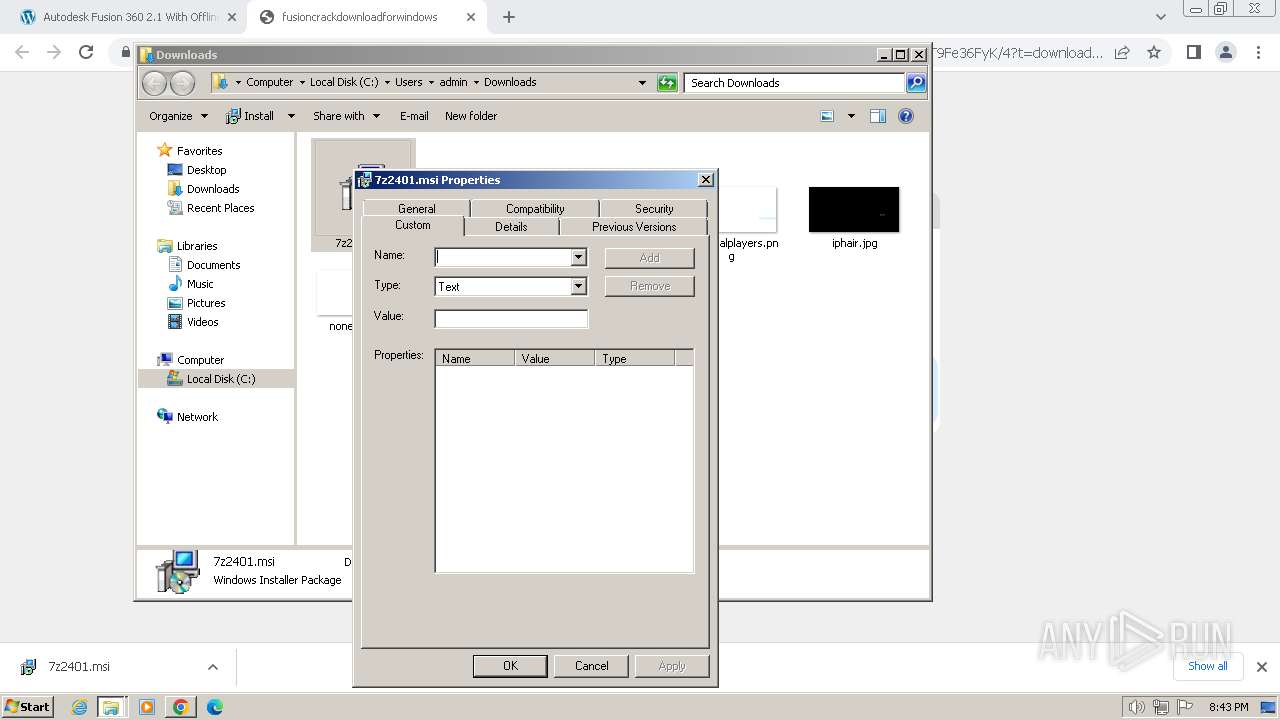This screenshot has height=720, width=1280.
Task: Open Chrome profile icon
Action: click(x=1225, y=52)
